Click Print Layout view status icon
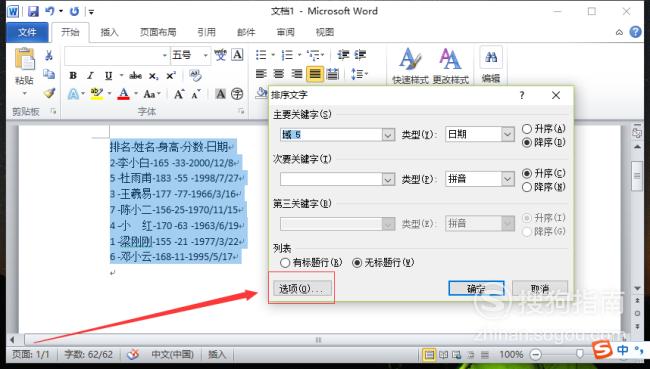Screen dimensions: 650x369 click(429, 355)
